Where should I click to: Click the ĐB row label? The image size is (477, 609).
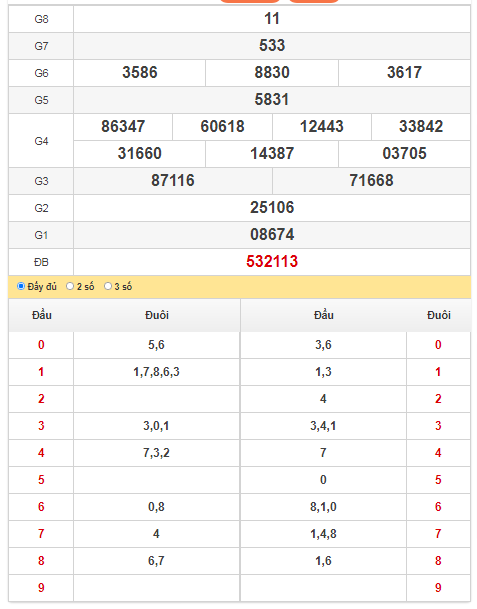pyautogui.click(x=41, y=262)
